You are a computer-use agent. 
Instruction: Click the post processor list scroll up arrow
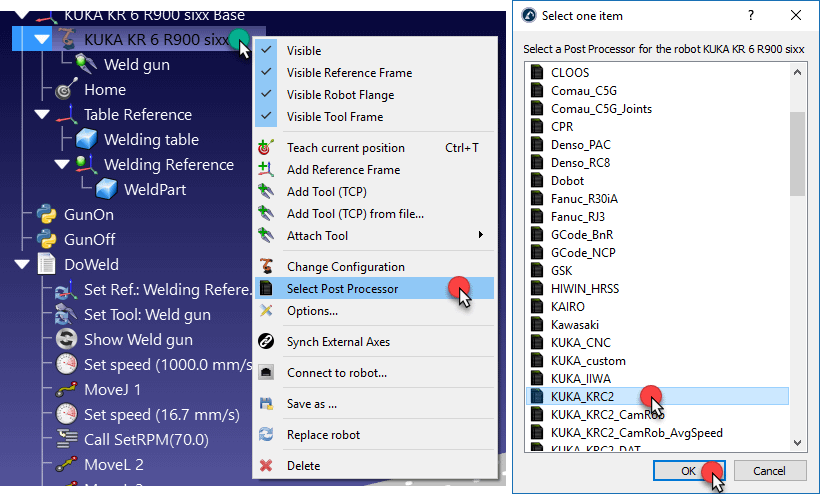tap(797, 72)
